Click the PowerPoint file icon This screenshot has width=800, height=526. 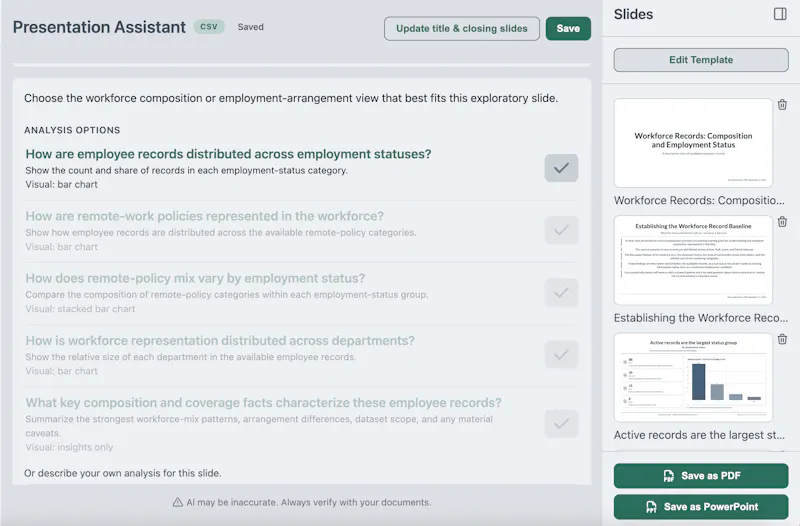click(x=651, y=507)
